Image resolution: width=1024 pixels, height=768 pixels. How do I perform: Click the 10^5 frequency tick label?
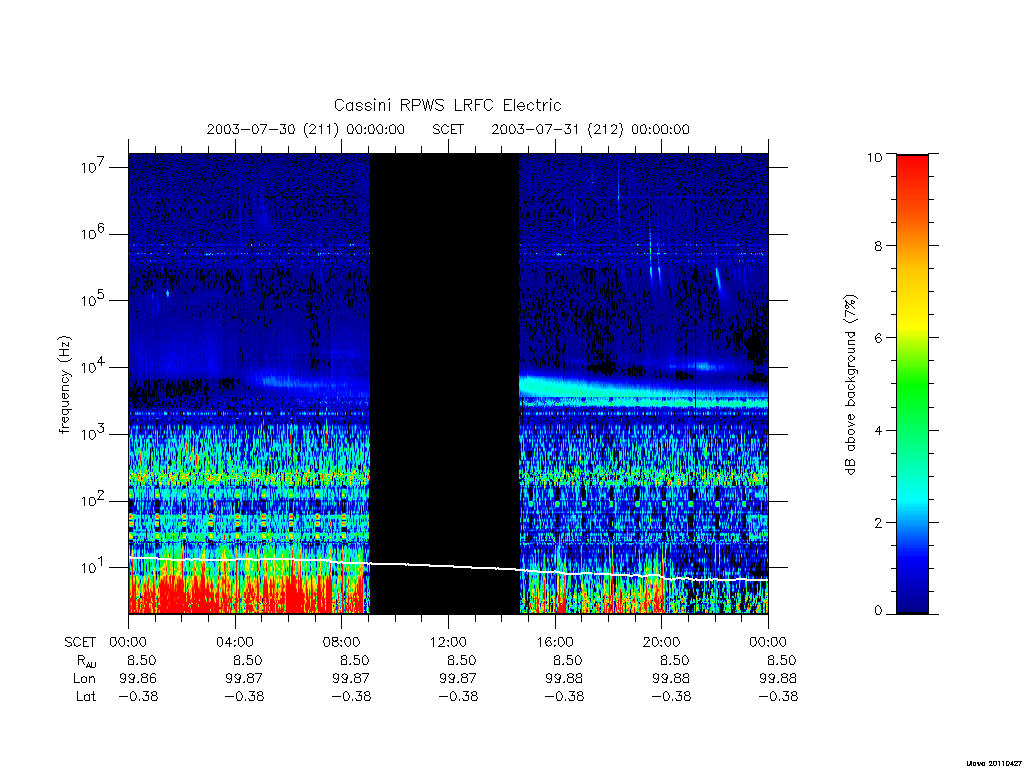(94, 300)
